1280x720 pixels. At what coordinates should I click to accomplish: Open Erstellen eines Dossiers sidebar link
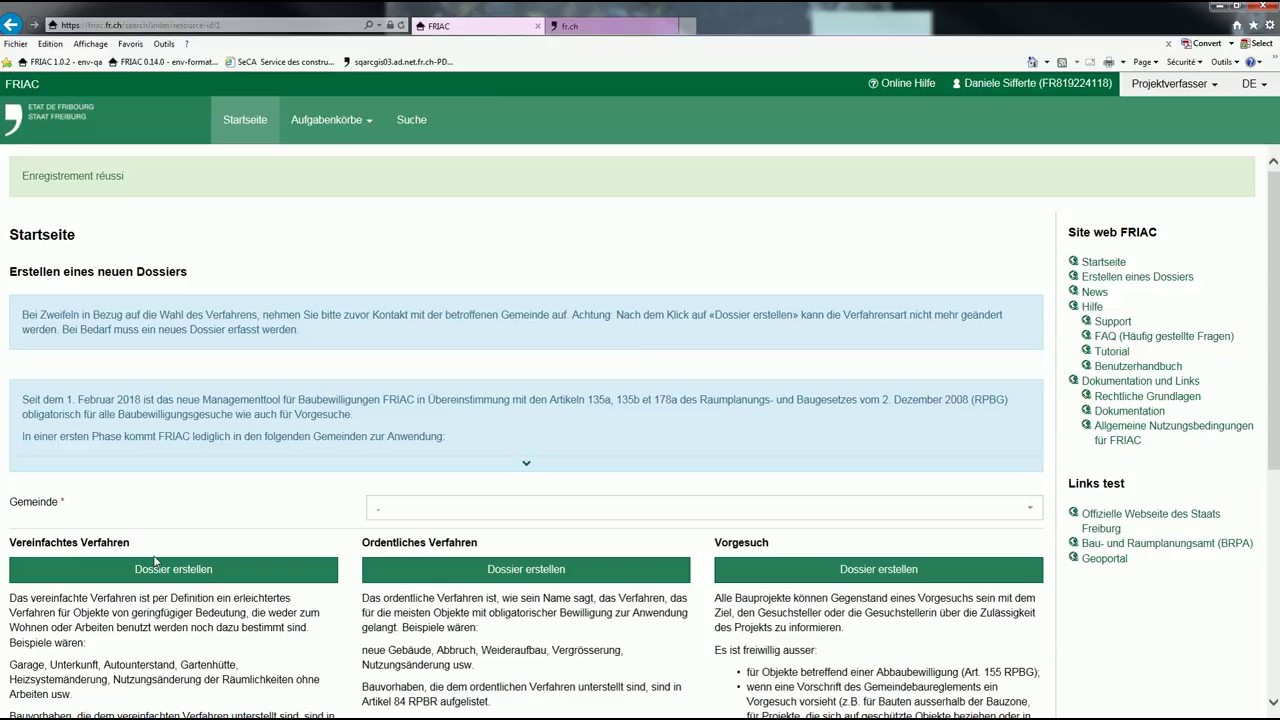(1137, 277)
